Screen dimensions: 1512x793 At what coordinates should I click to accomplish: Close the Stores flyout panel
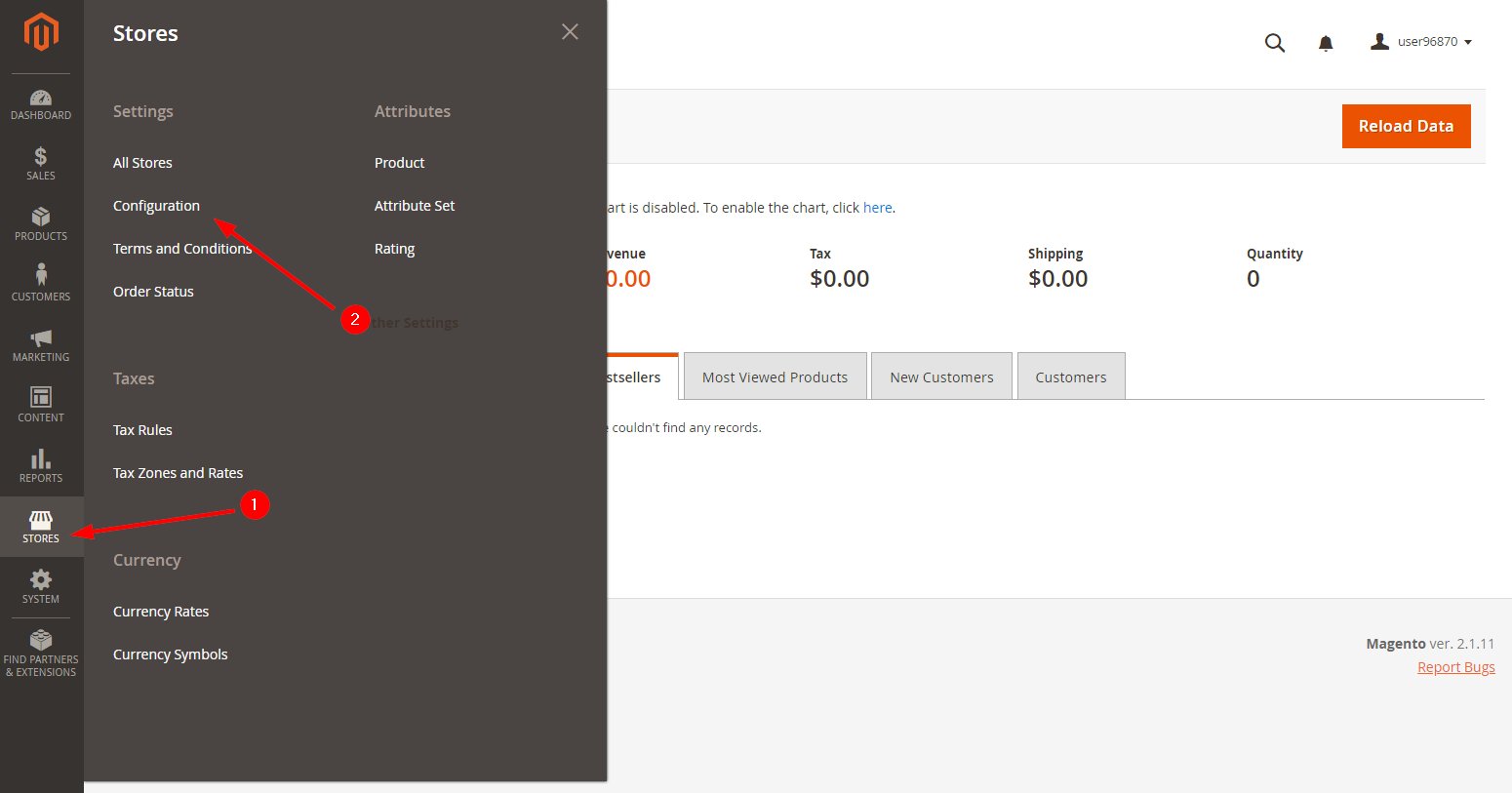(x=570, y=32)
